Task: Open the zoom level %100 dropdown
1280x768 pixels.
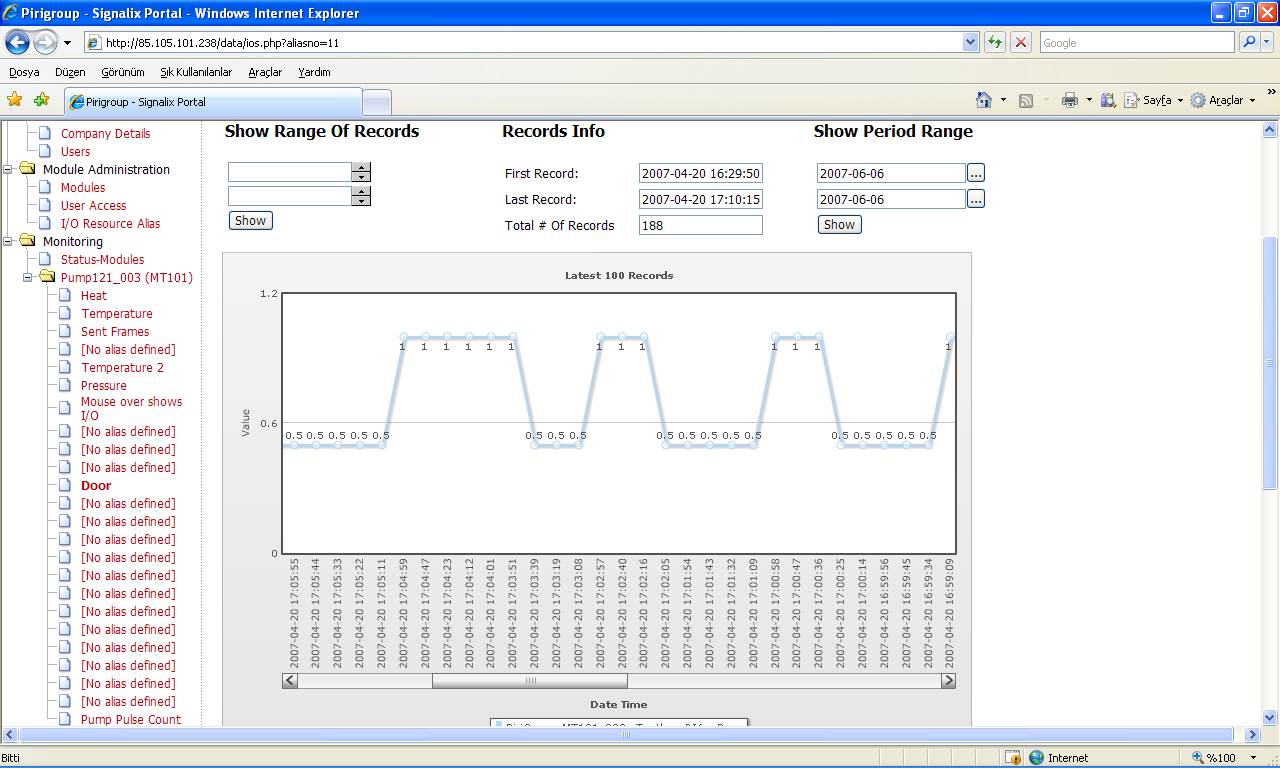Action: [1253, 758]
